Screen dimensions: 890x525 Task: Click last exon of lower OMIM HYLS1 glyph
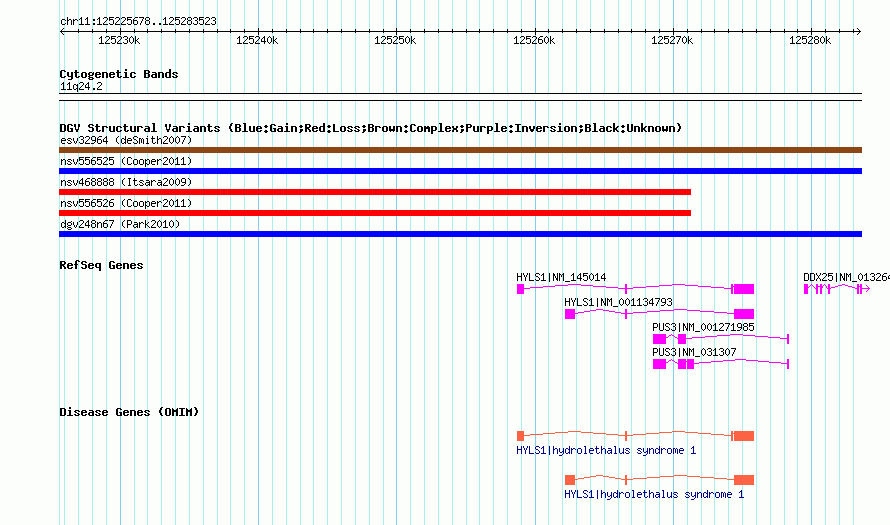click(x=744, y=480)
